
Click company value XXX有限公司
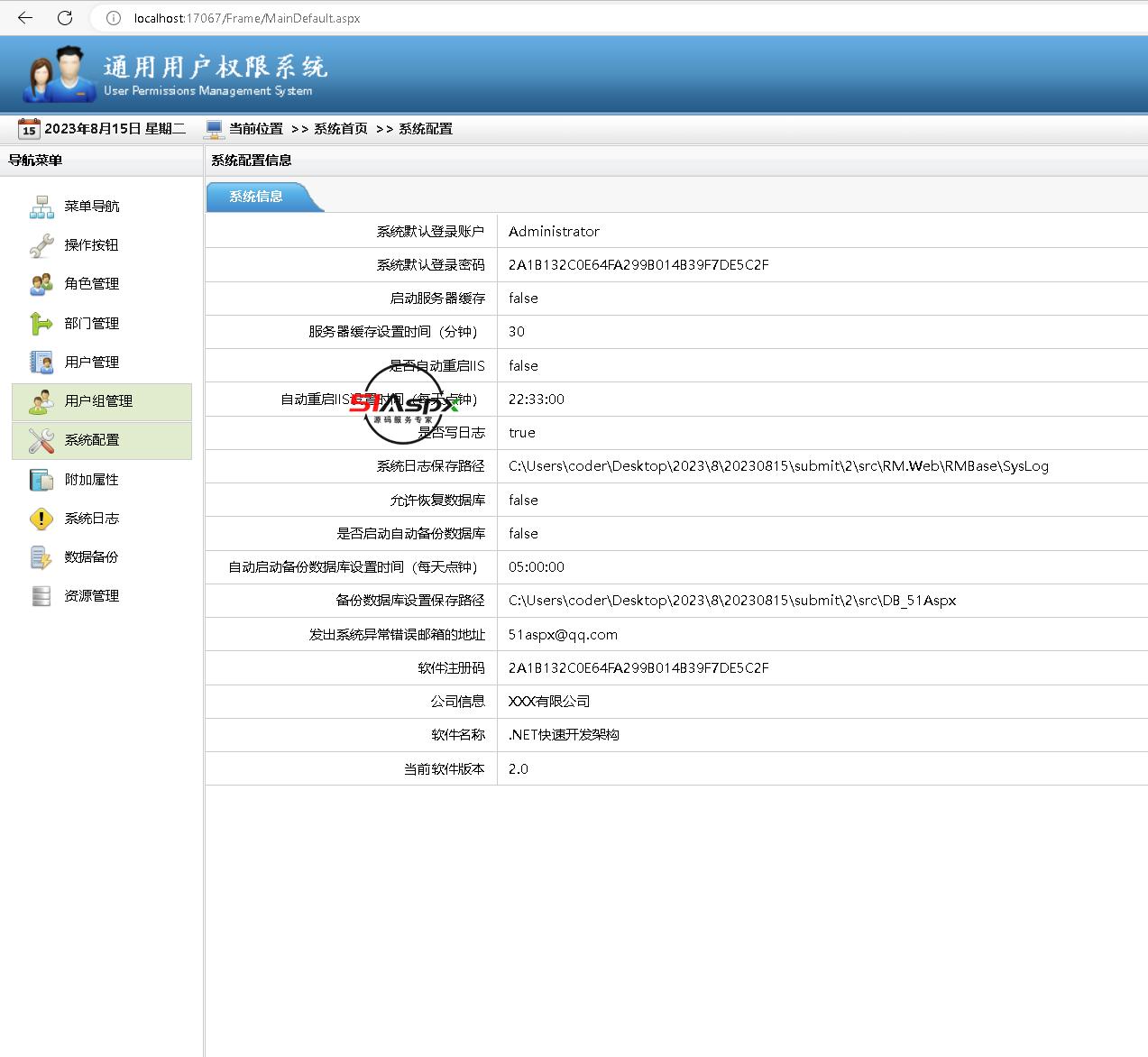click(x=549, y=702)
